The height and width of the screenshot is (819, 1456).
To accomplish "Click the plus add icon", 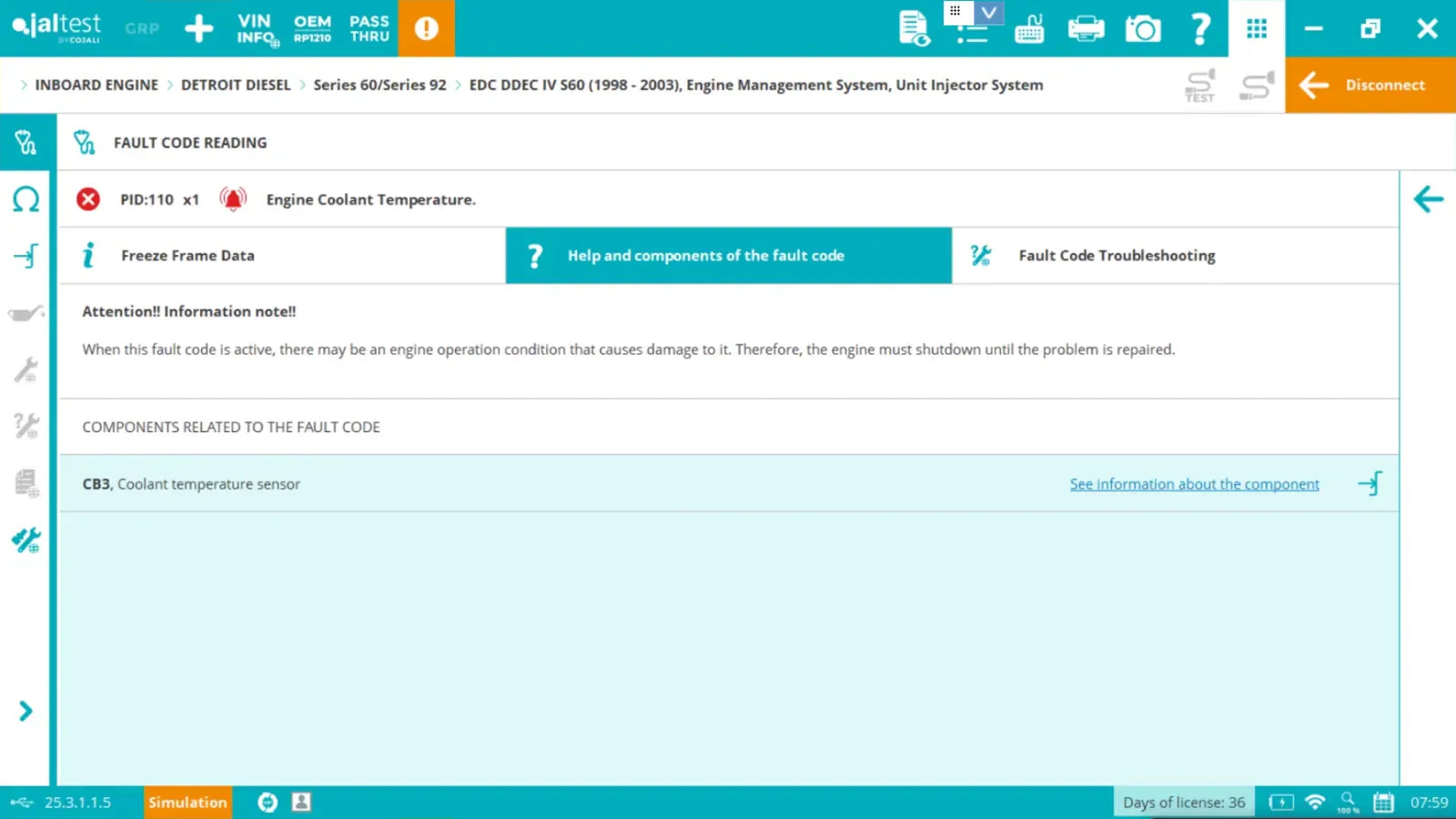I will pos(198,28).
